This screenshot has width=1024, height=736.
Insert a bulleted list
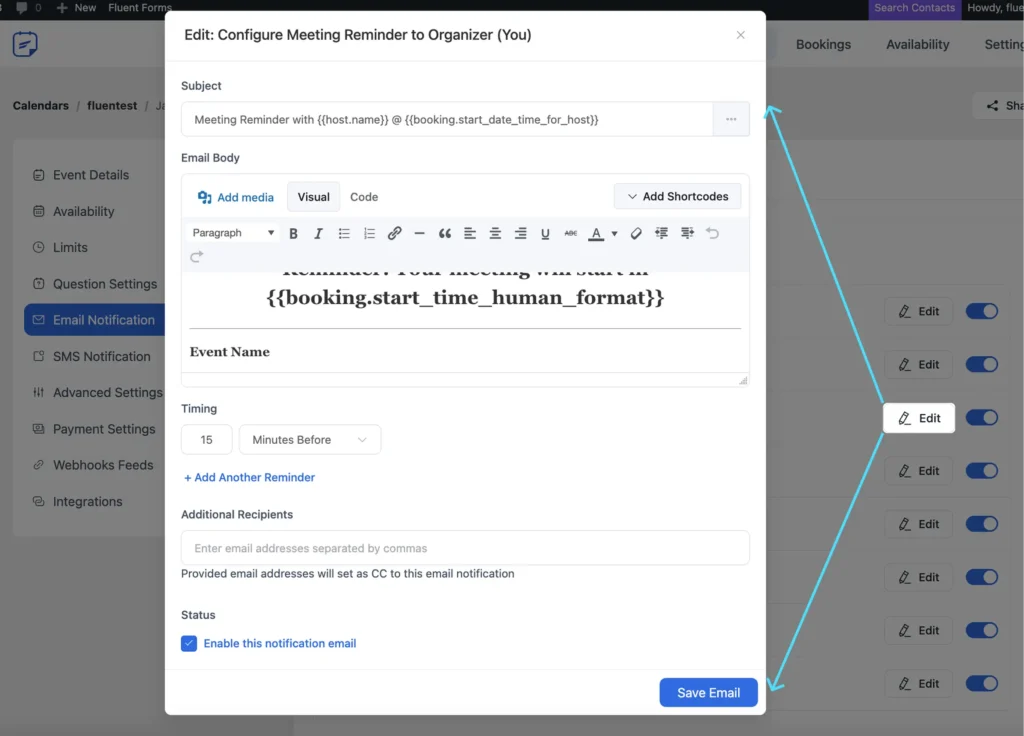344,233
